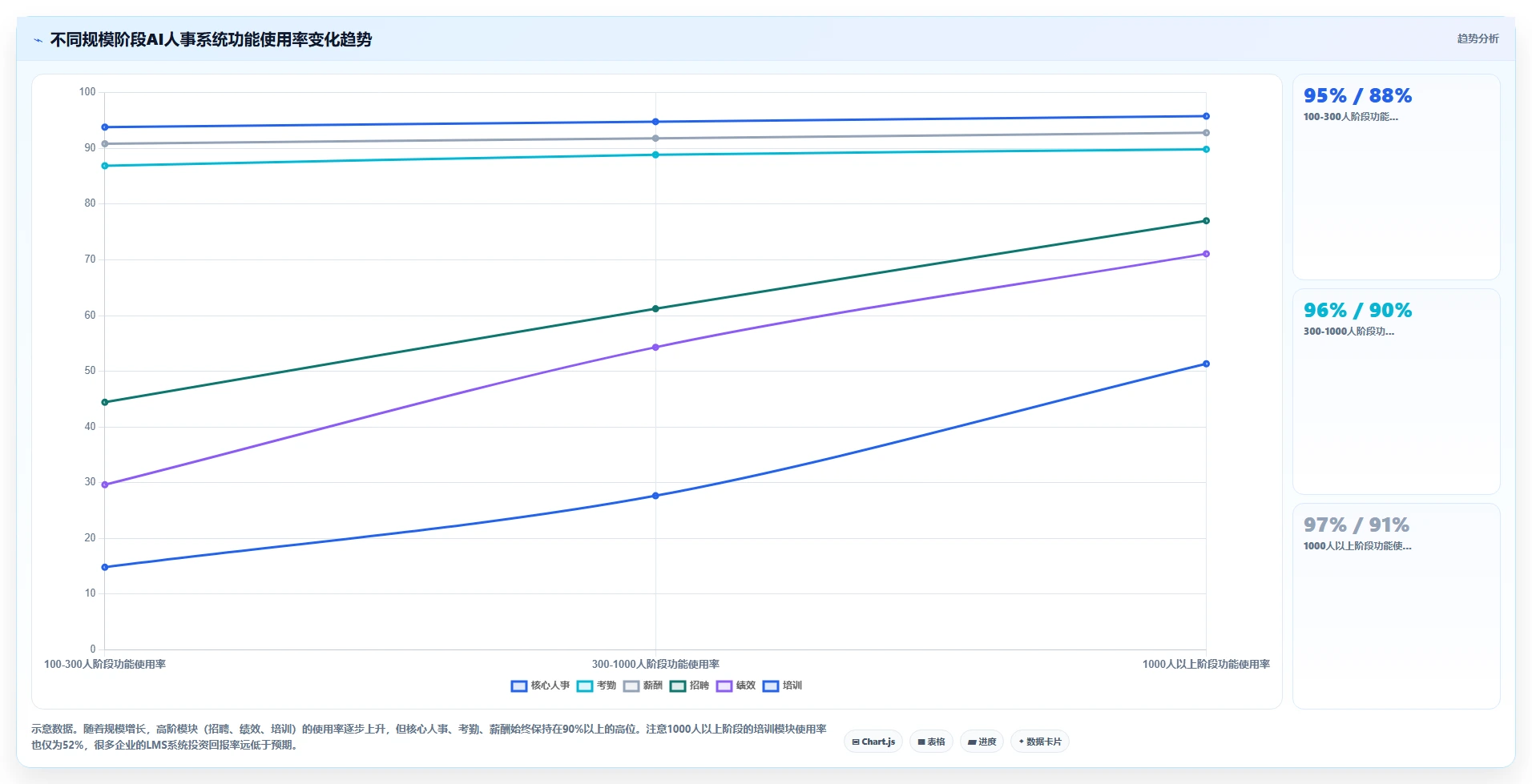Click the 1000人以上阶段功能使用率 axis label
The image size is (1532, 784).
pyautogui.click(x=1206, y=664)
